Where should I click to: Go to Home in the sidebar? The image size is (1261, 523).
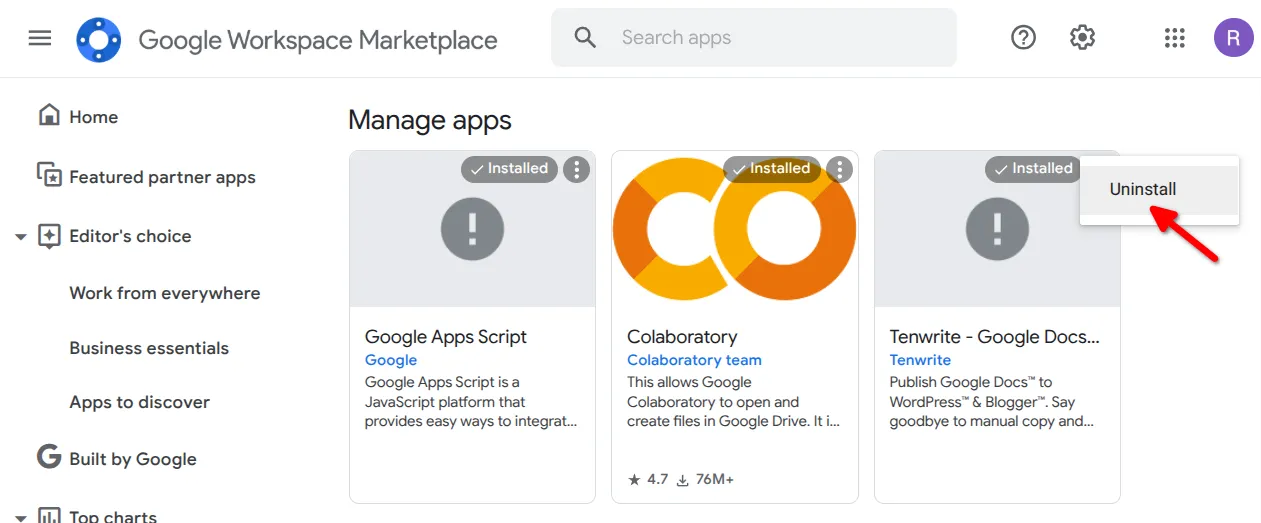pos(93,117)
